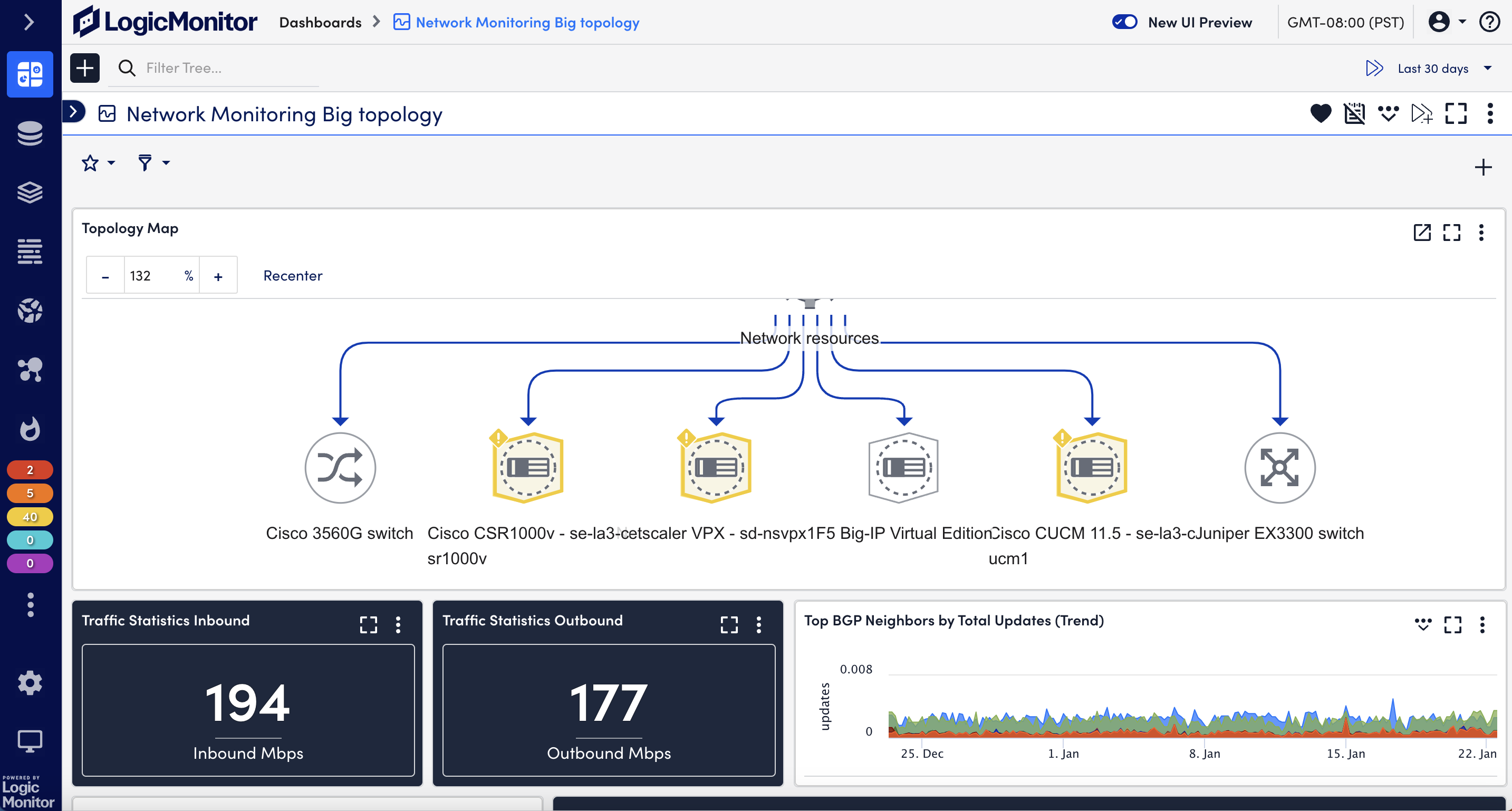This screenshot has height=811, width=1512.
Task: Click the black plus add button beside search
Action: [85, 68]
